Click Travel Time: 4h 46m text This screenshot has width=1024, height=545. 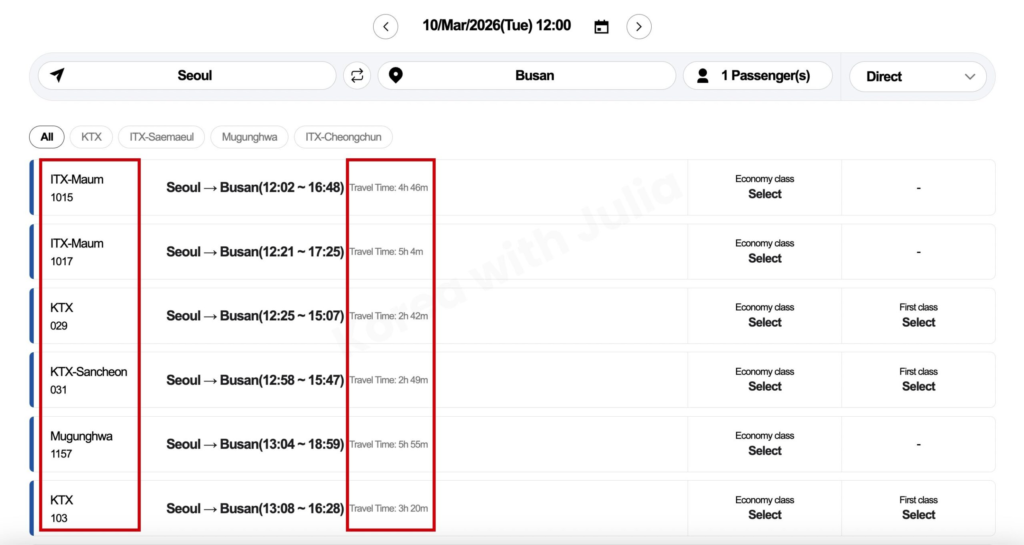coord(389,187)
